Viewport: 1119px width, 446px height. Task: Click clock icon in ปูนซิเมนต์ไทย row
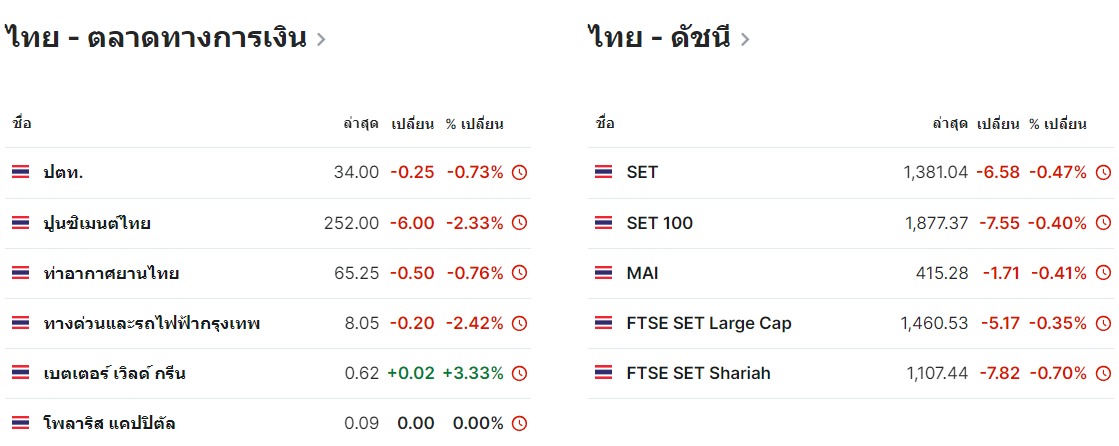coord(519,223)
